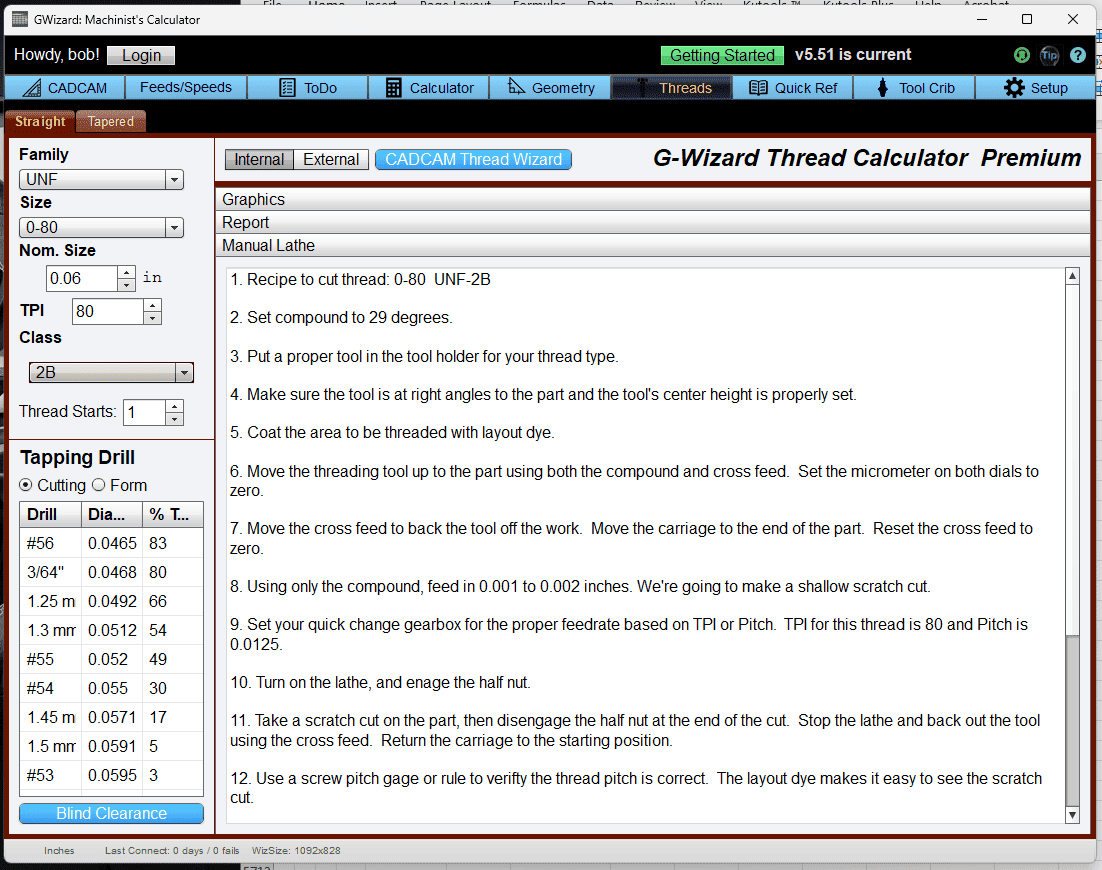Switch to the Tapered tab

click(x=110, y=121)
